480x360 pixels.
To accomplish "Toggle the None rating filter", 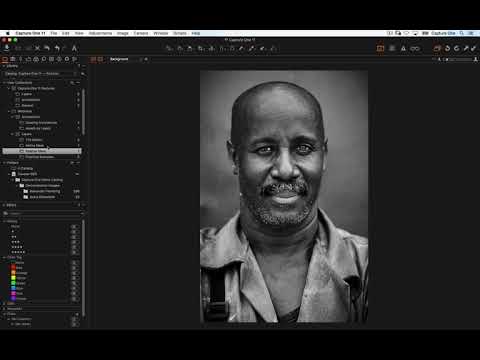I will [74, 227].
